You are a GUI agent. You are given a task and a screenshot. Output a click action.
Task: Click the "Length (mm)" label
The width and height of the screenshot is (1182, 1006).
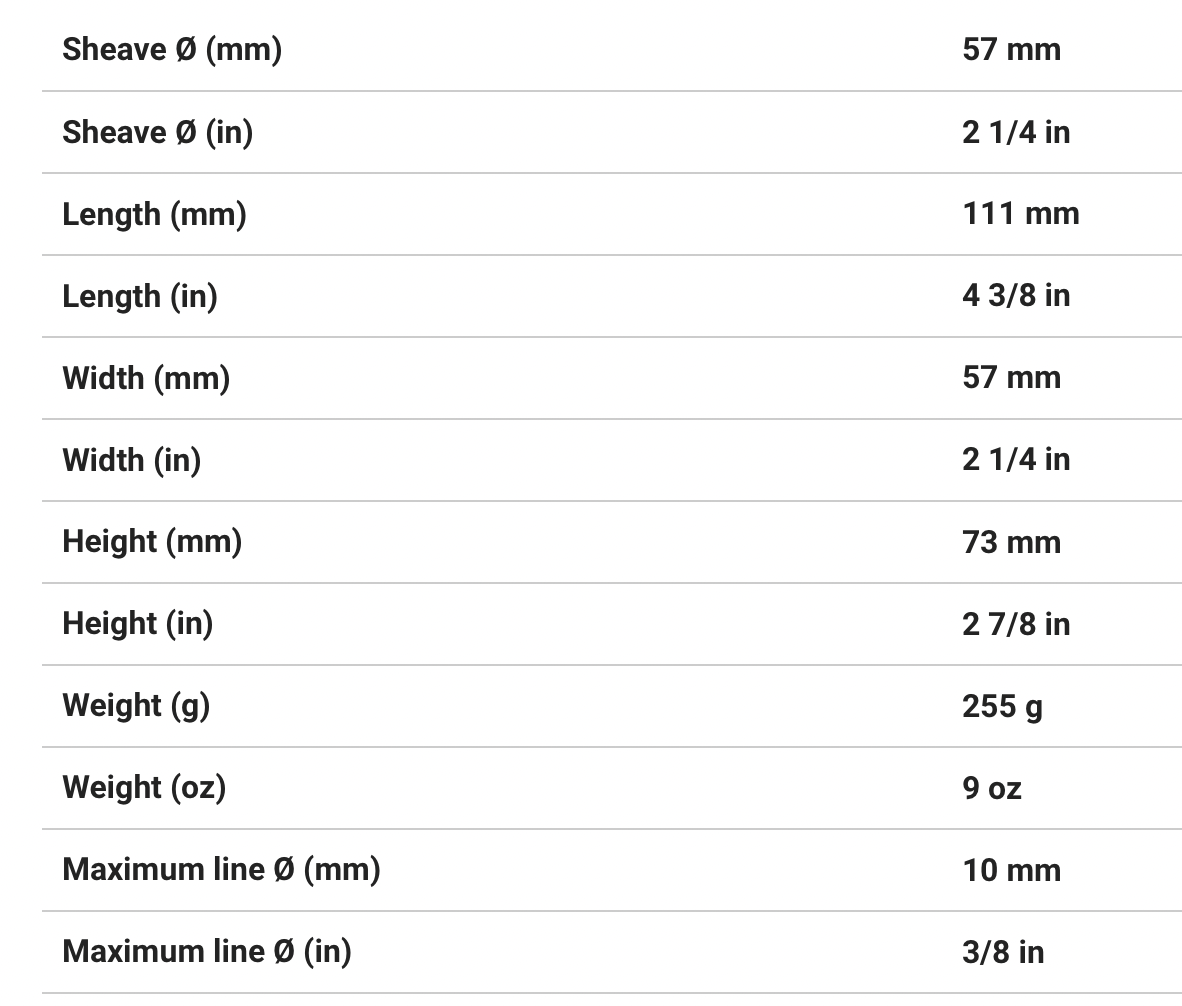(x=154, y=213)
